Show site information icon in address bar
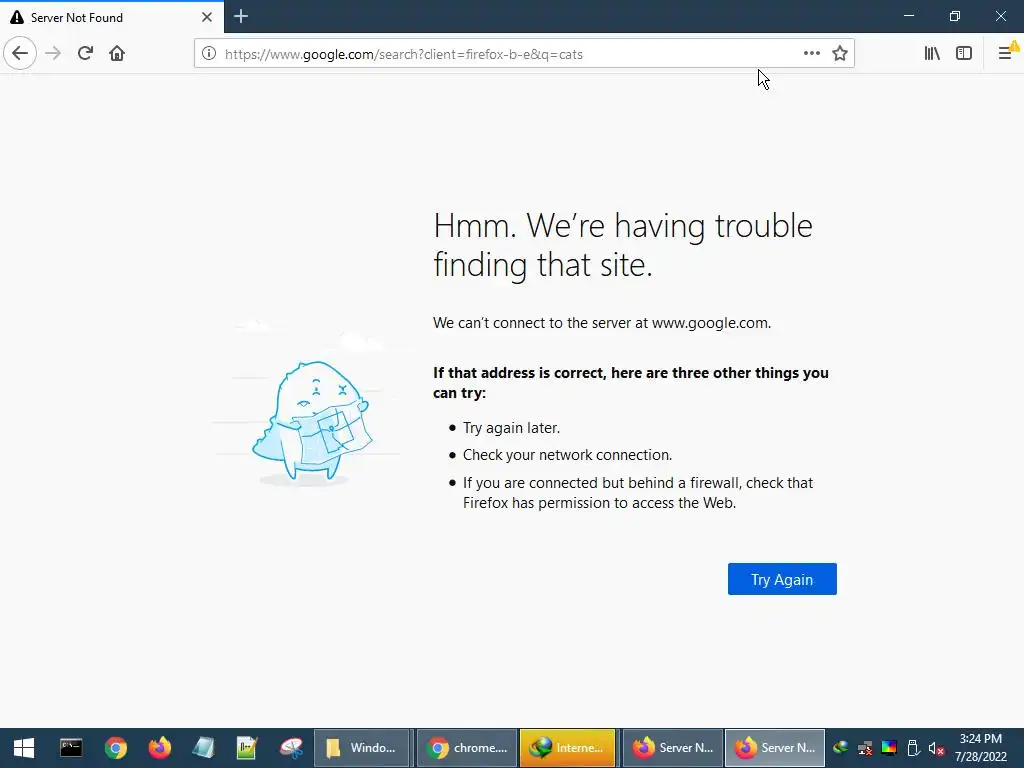Image resolution: width=1024 pixels, height=768 pixels. pos(208,54)
